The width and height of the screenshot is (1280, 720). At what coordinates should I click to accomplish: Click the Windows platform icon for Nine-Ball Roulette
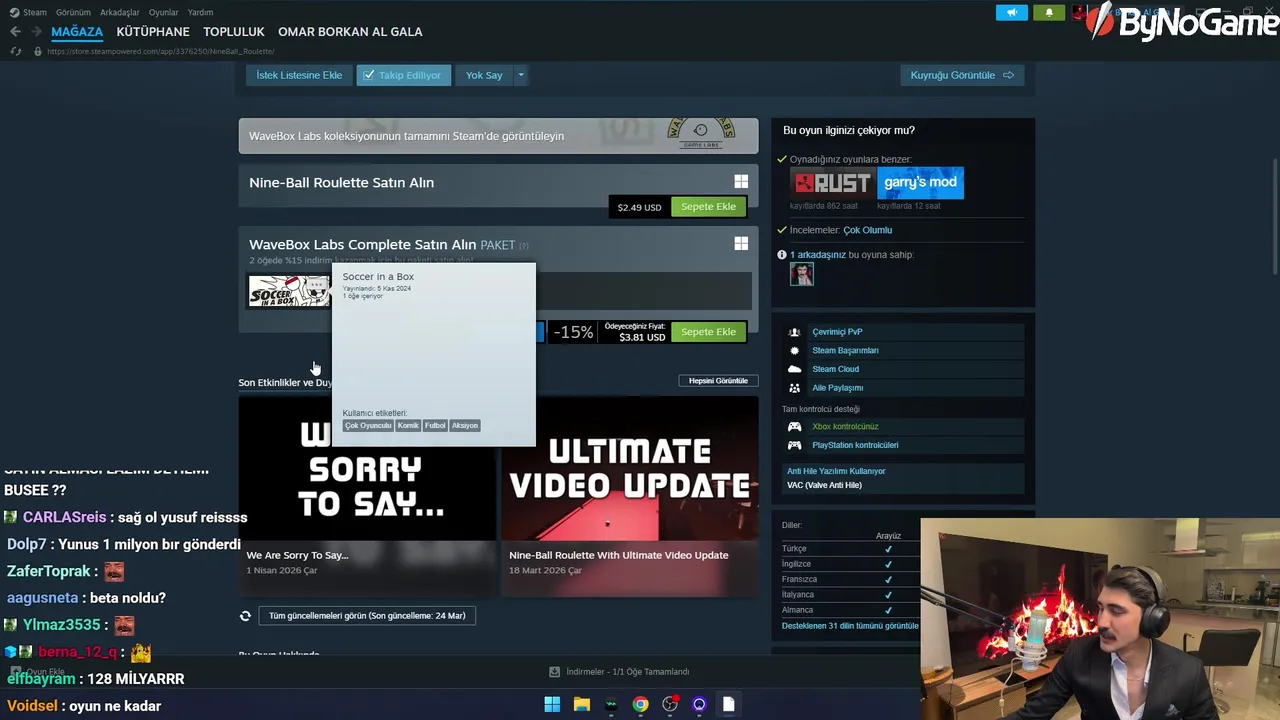coord(741,182)
